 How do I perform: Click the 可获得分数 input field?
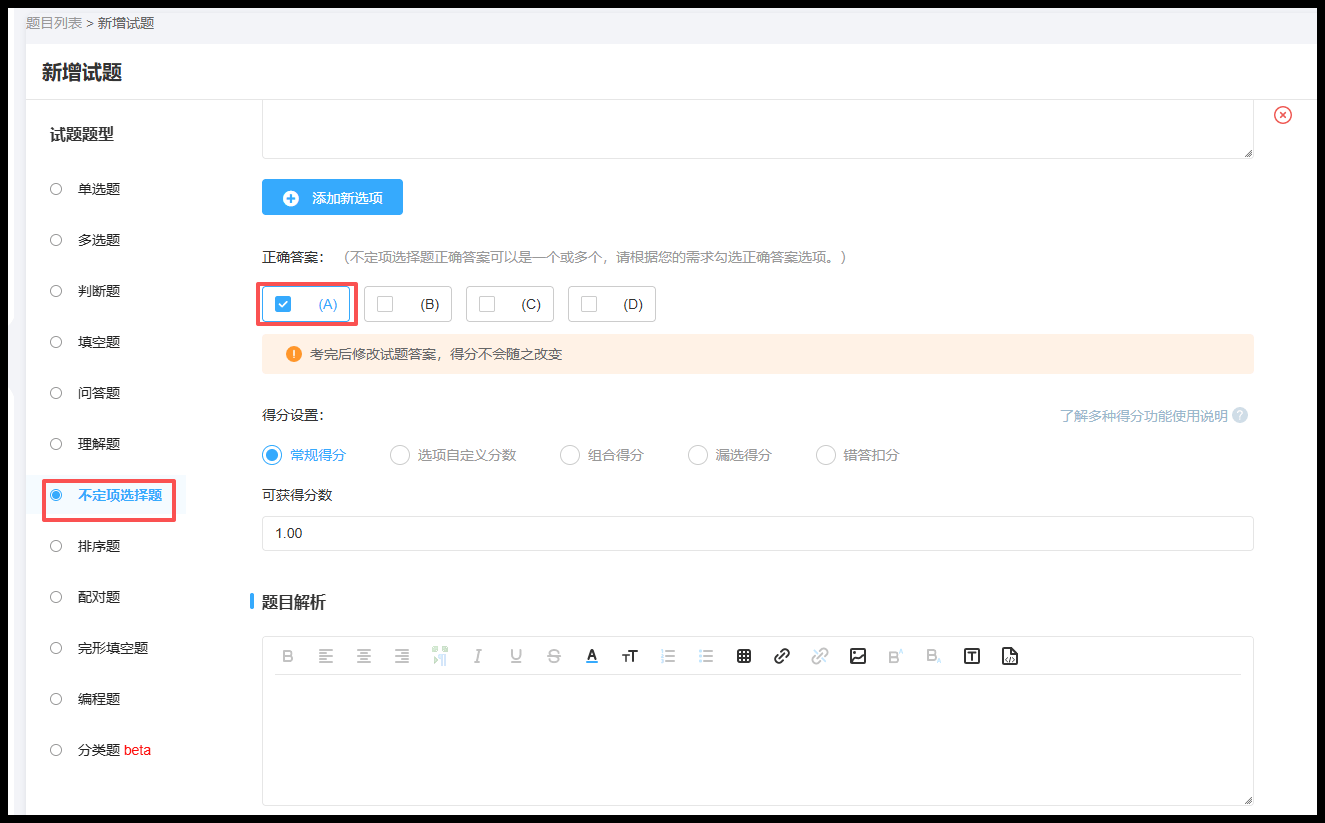pyautogui.click(x=758, y=533)
